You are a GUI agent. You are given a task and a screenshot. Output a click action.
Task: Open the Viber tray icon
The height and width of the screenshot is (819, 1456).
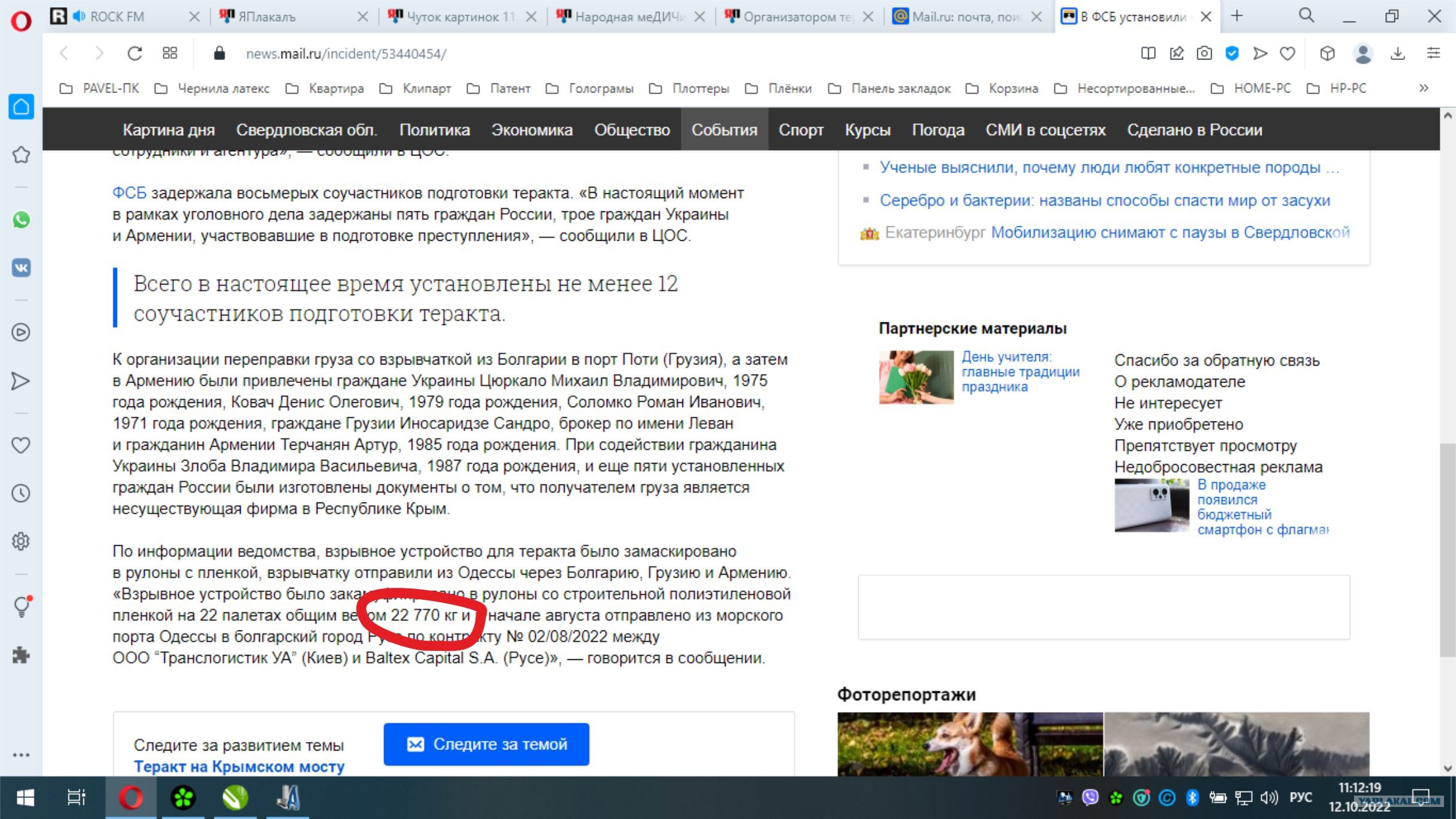tap(1090, 797)
